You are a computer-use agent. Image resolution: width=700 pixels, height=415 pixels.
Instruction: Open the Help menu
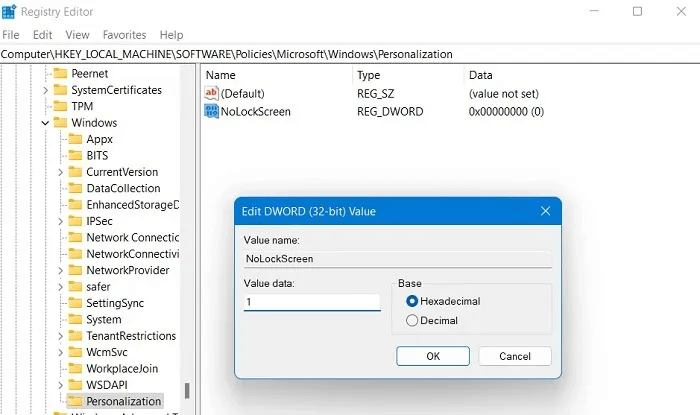coord(171,35)
